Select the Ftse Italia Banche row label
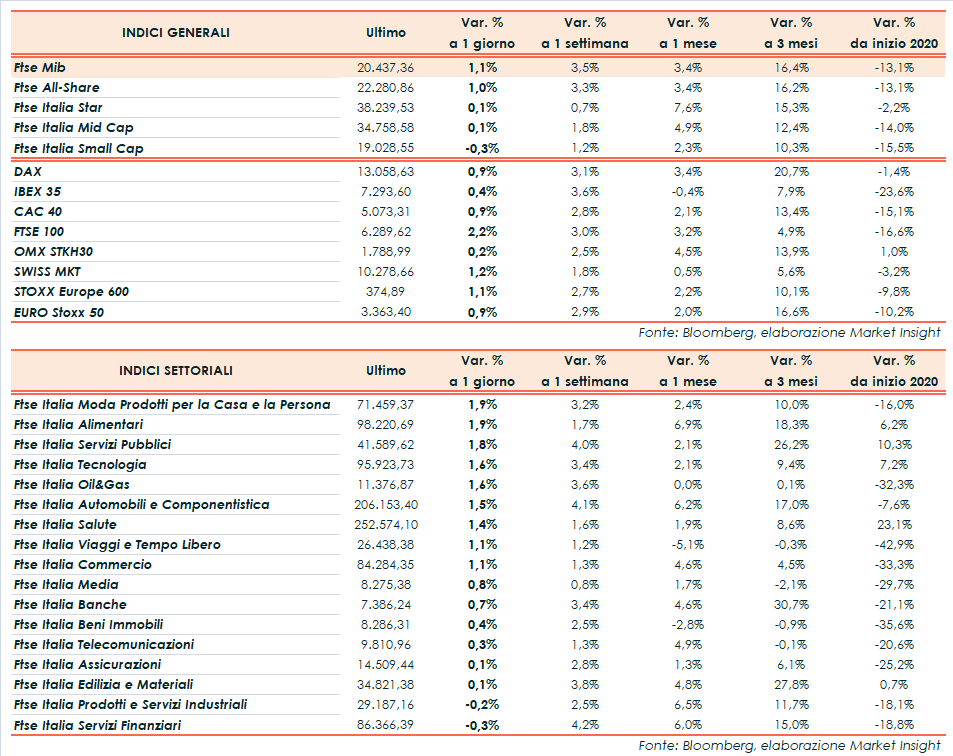Image resolution: width=953 pixels, height=756 pixels. (x=71, y=605)
